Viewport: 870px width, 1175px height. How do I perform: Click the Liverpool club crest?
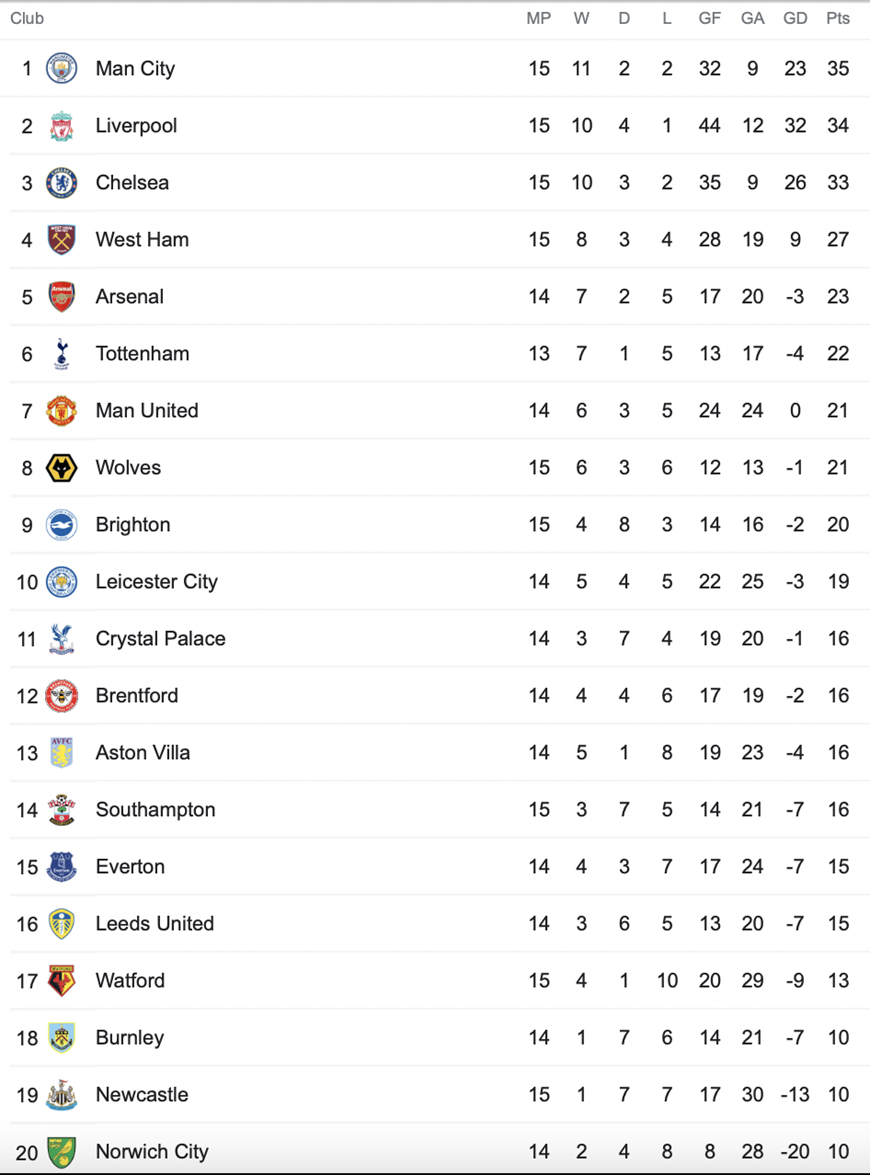point(61,125)
